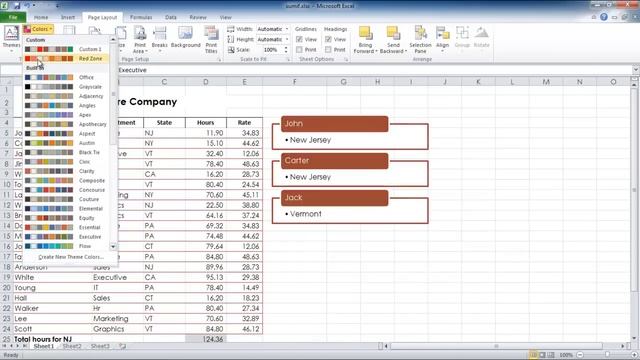This screenshot has height=360, width=640.
Task: Choose the Austin color theme
Action: tap(67, 143)
